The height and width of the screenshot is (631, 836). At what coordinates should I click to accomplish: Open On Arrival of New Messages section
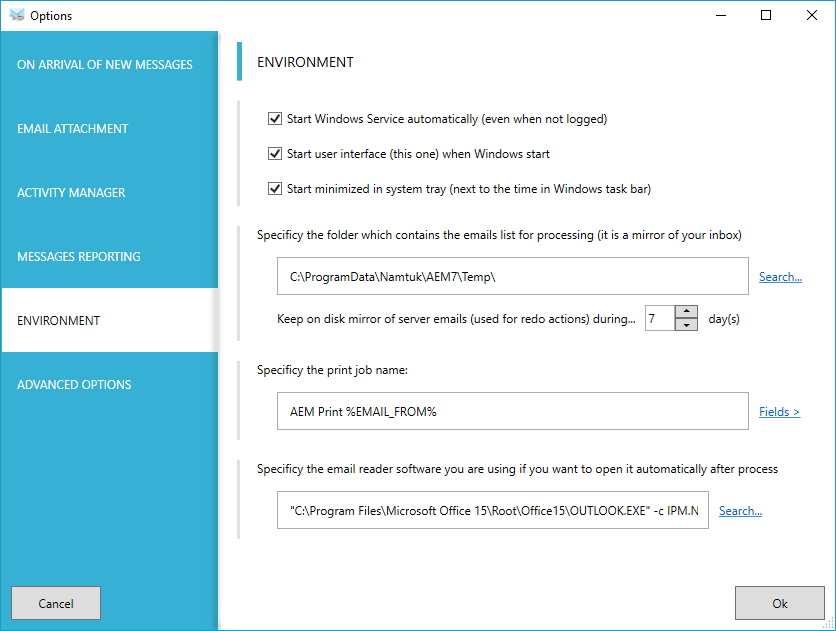coord(109,64)
